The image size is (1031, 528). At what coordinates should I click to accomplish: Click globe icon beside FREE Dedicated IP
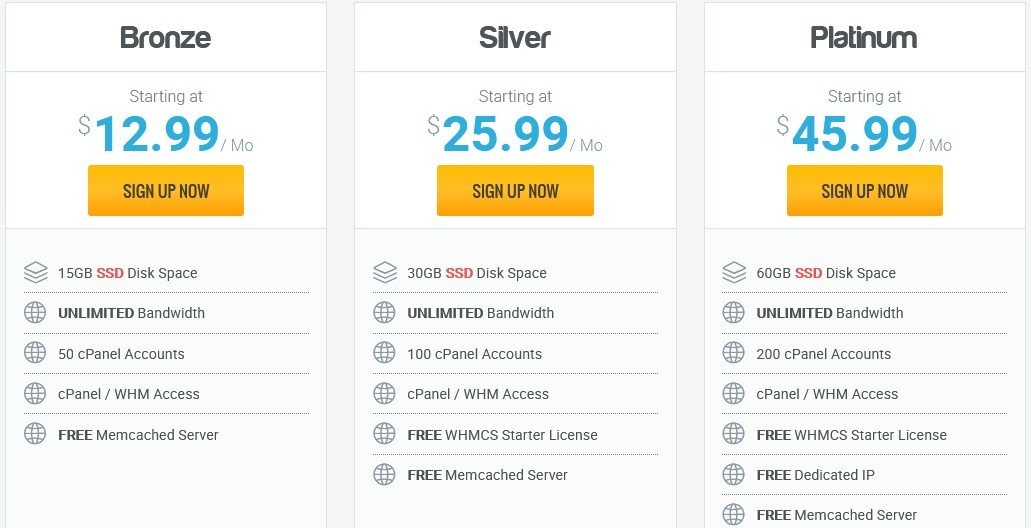tap(734, 474)
